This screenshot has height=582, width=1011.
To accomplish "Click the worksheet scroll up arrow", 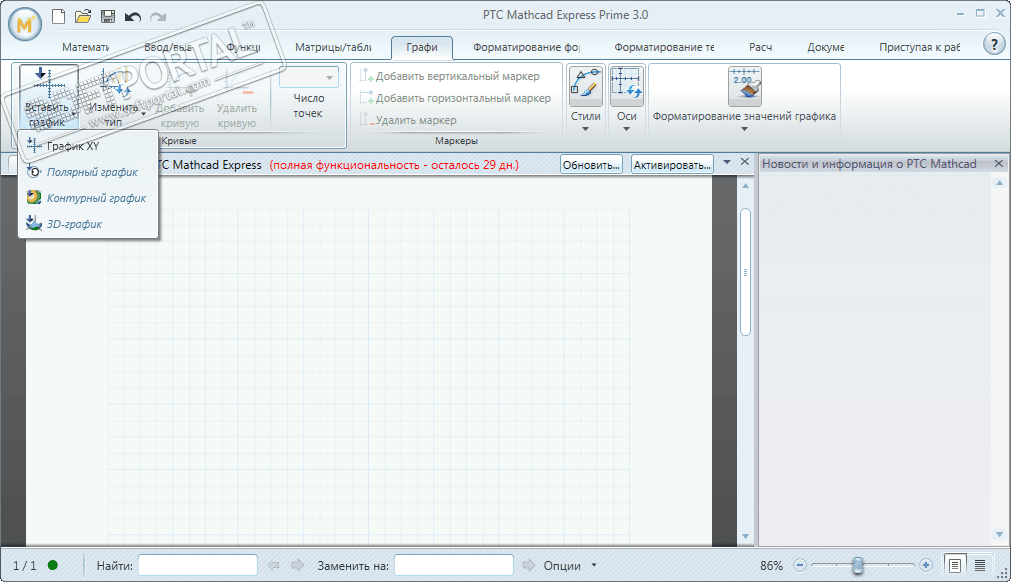I will click(745, 186).
